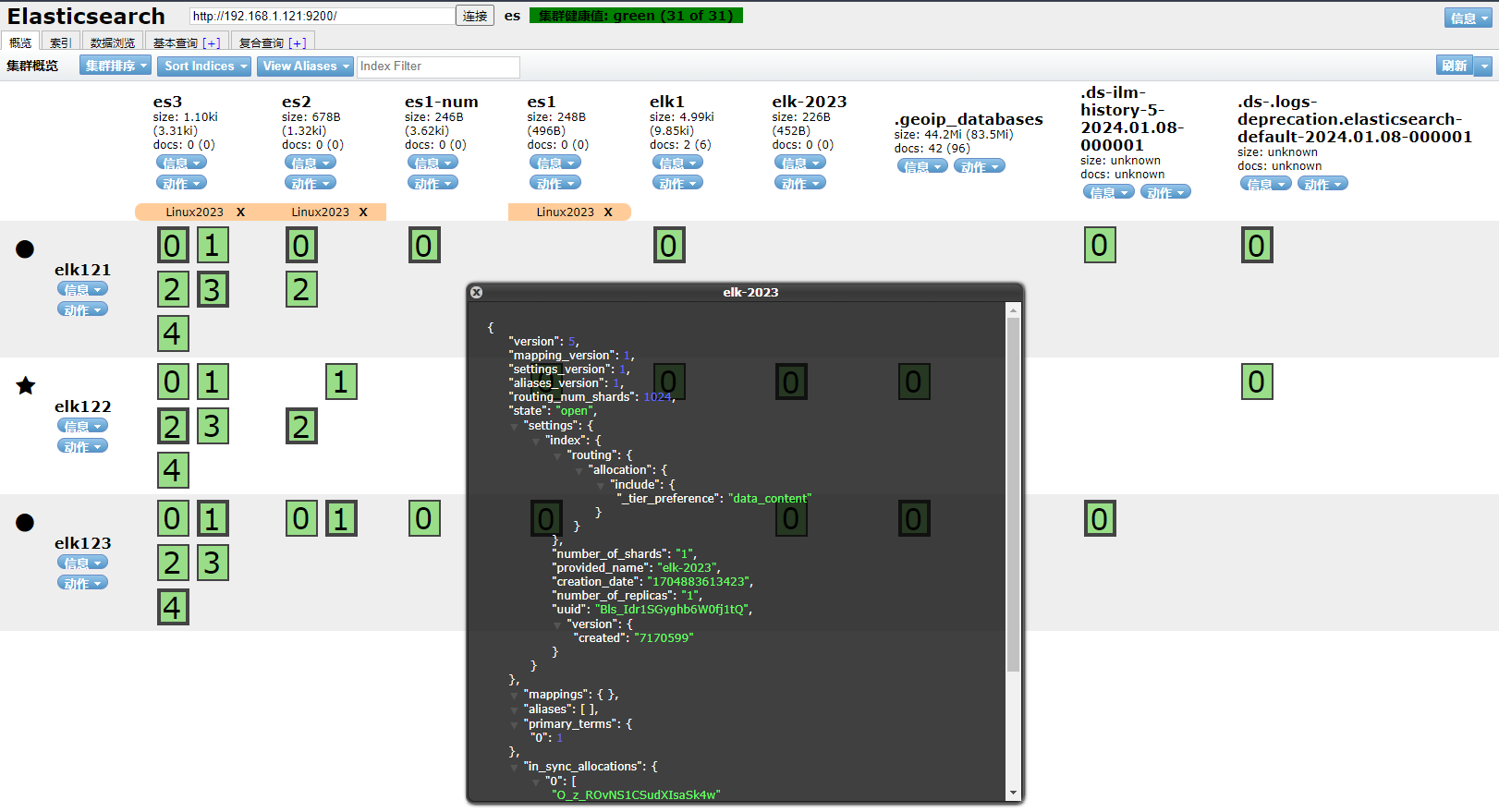Screen dimensions: 1499x812
Task: Collapse the "in_sync_allocations" JSON node
Action: point(515,768)
